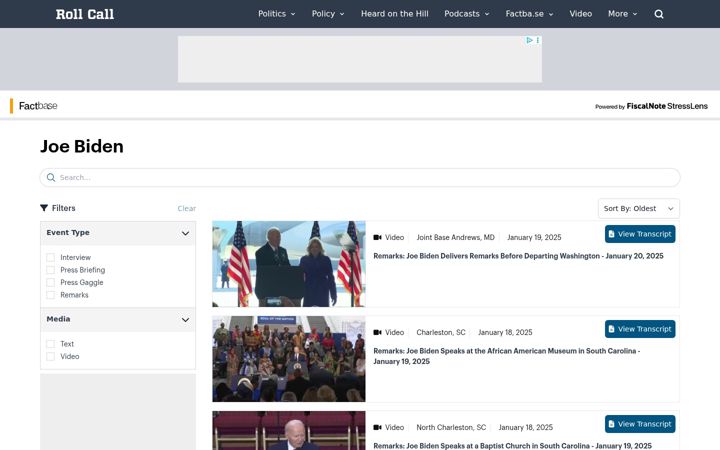The width and height of the screenshot is (720, 450).
Task: Click Factbase logo in sub-header
Action: pyautogui.click(x=38, y=106)
